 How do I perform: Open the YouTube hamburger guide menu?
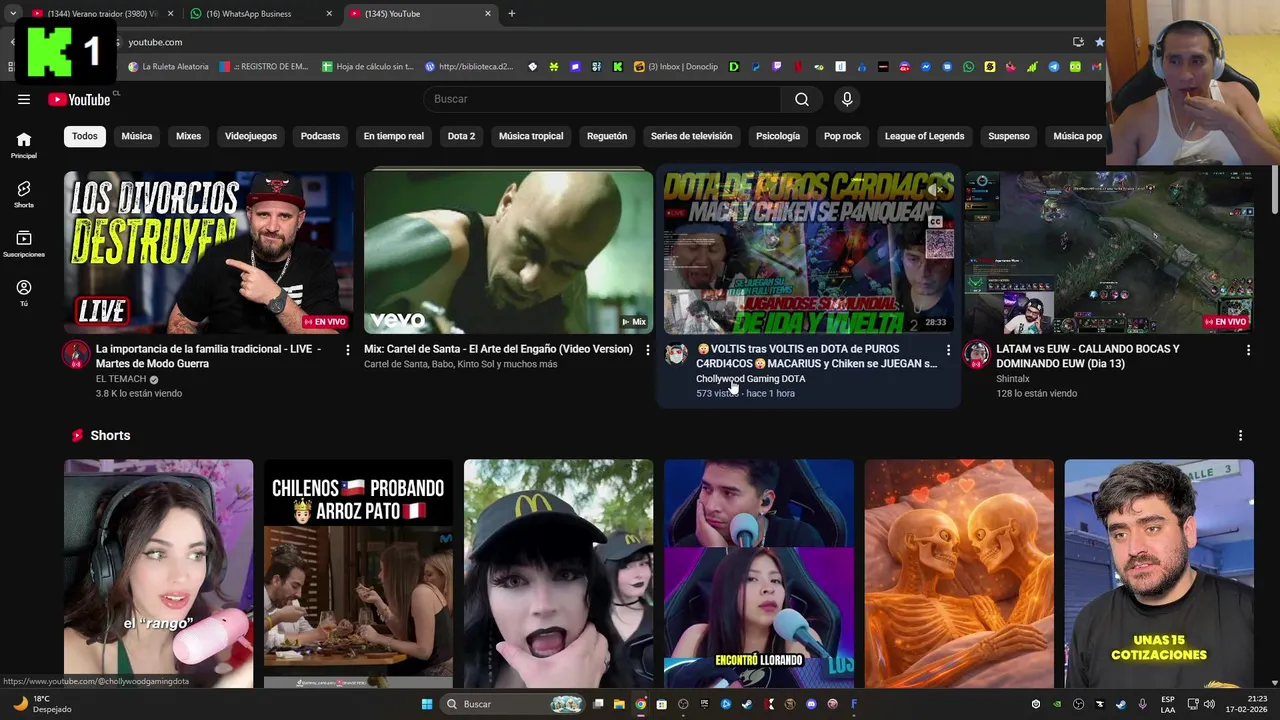(24, 99)
